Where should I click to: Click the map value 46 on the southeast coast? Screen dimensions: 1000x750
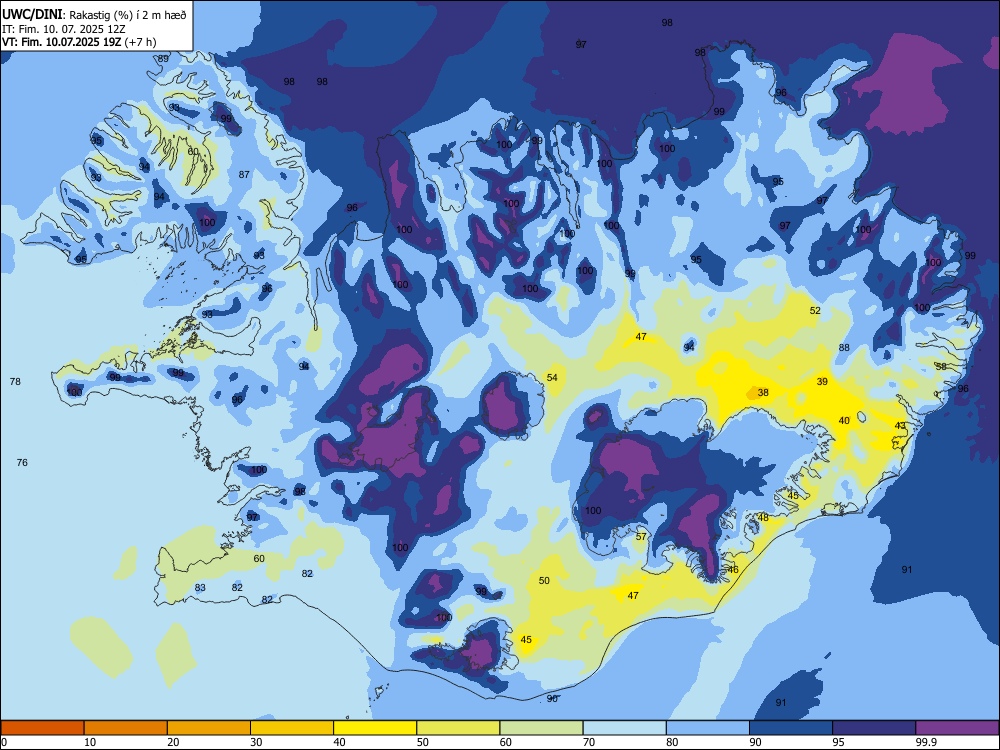click(733, 570)
